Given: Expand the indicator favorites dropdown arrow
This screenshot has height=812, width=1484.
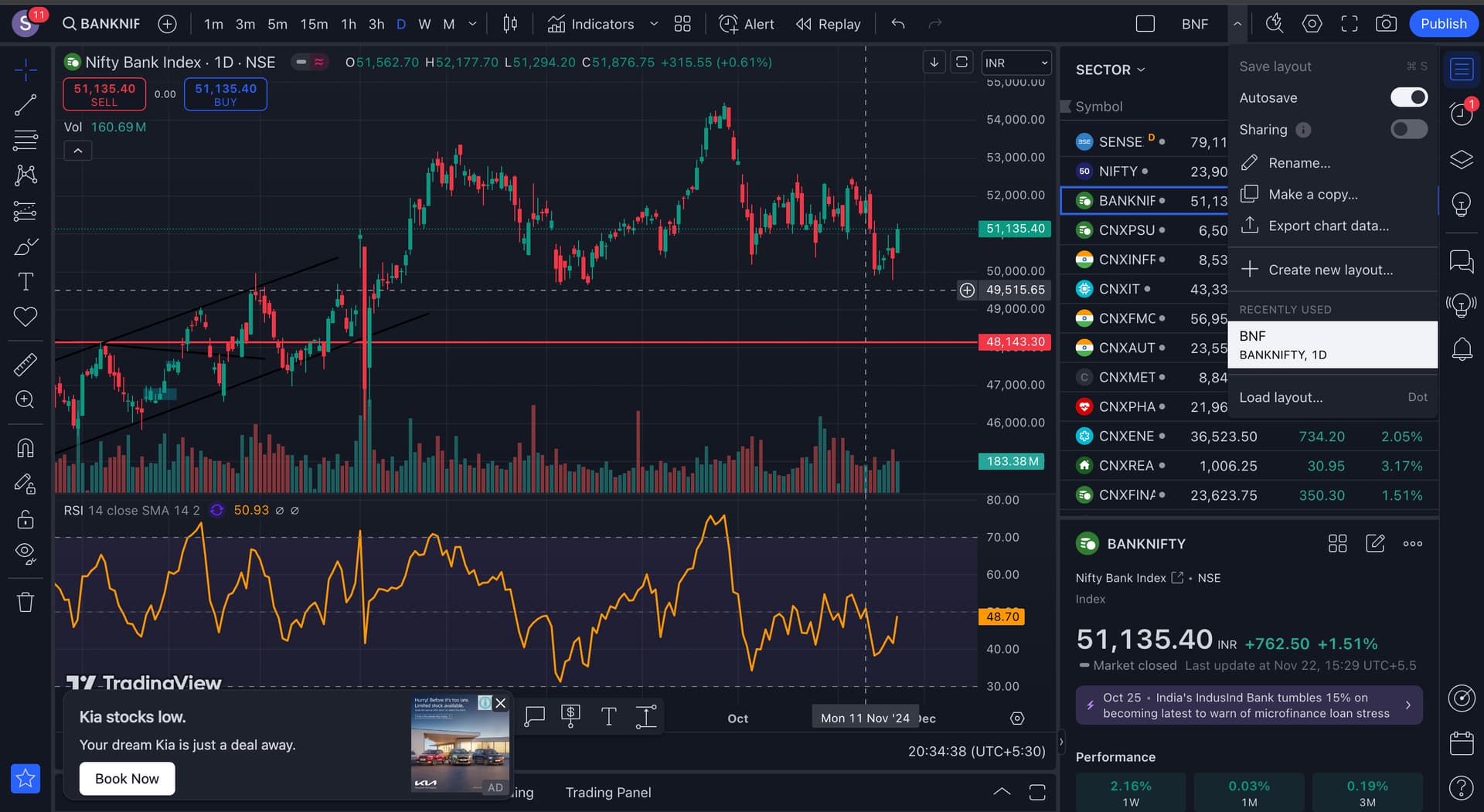Looking at the screenshot, I should point(654,24).
